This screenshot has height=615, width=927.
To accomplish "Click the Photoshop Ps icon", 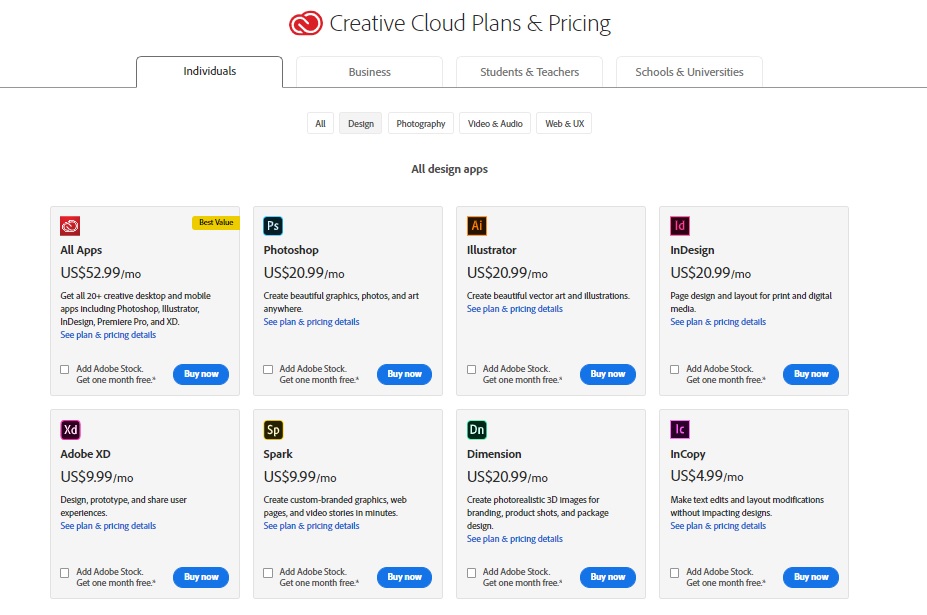I will coord(273,226).
